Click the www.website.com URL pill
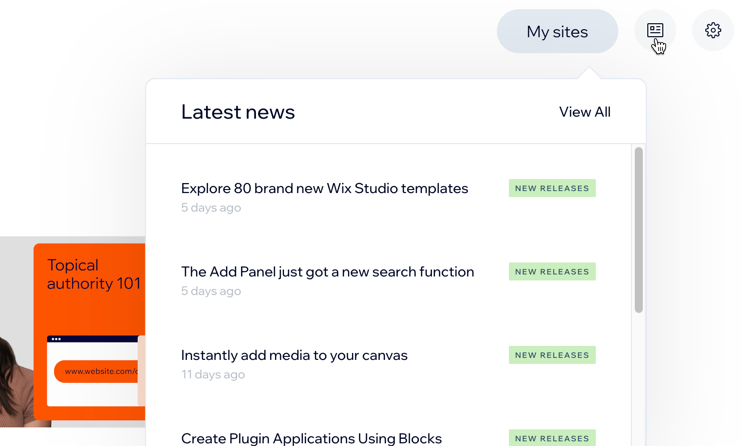The width and height of the screenshot is (742, 446). pos(98,371)
